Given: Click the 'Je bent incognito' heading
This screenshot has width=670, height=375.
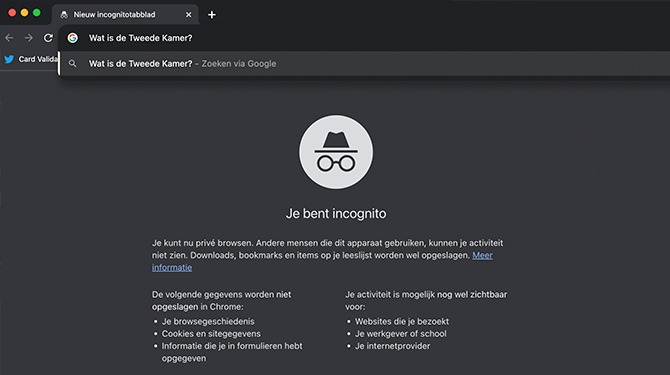Looking at the screenshot, I should (336, 214).
